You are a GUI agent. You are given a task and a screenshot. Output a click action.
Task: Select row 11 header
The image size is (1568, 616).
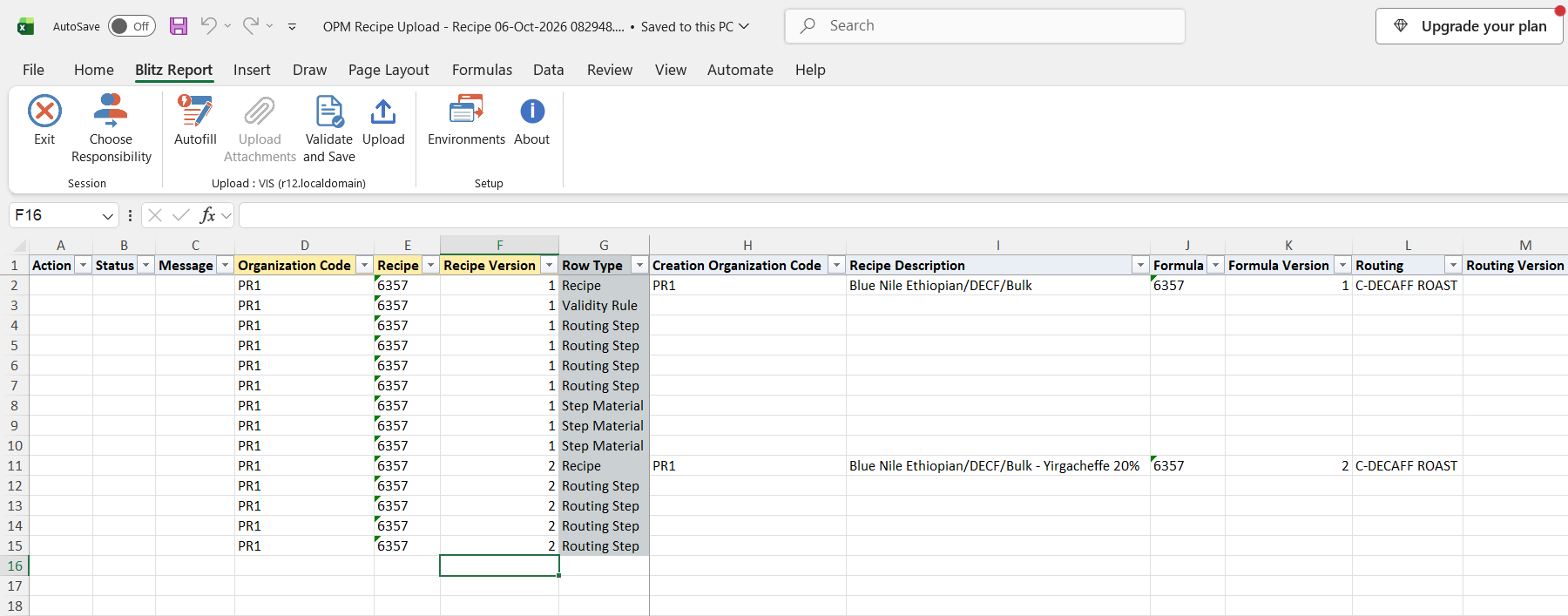(x=15, y=465)
